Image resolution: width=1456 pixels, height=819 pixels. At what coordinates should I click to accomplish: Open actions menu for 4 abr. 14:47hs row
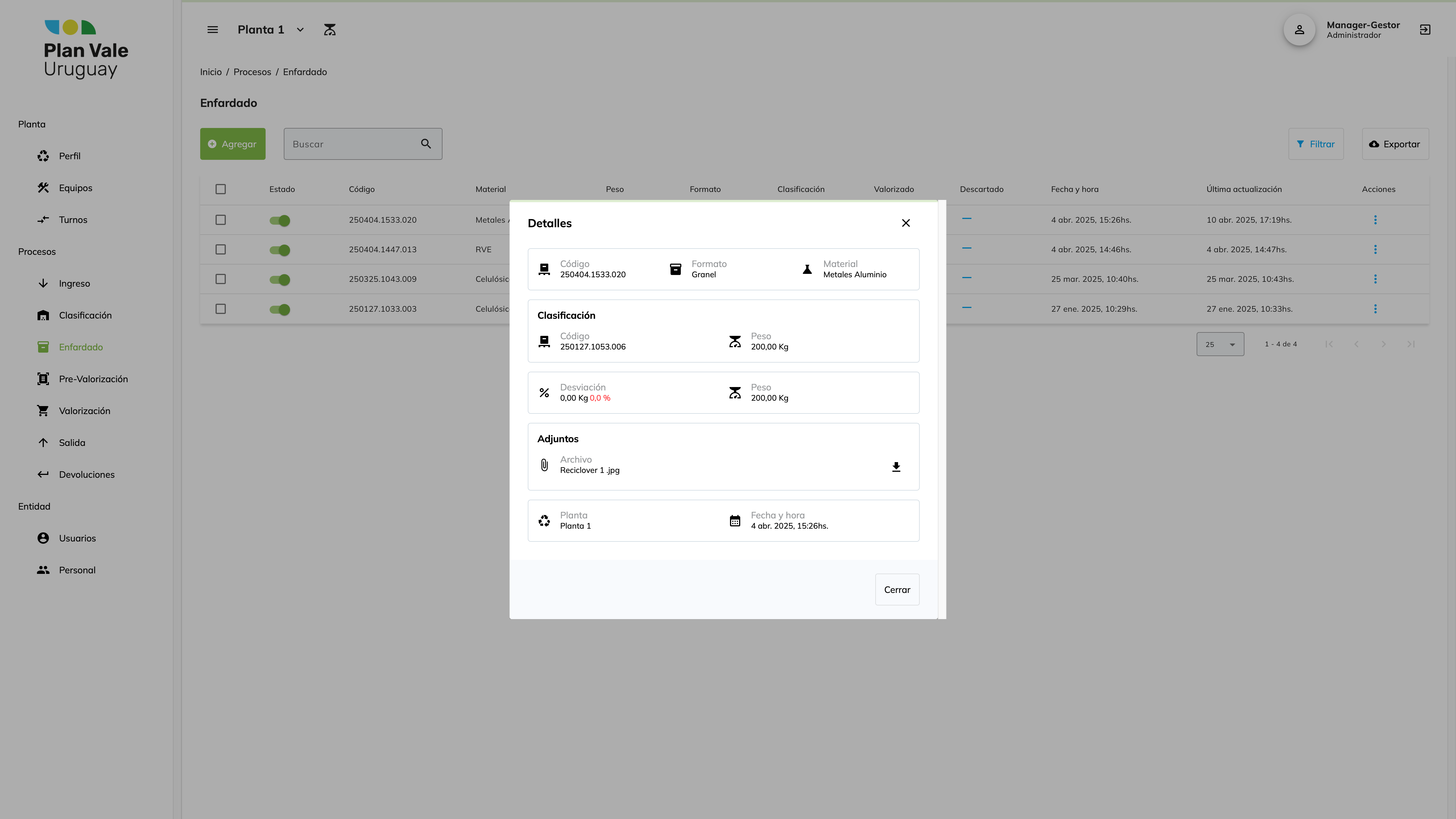coord(1375,249)
